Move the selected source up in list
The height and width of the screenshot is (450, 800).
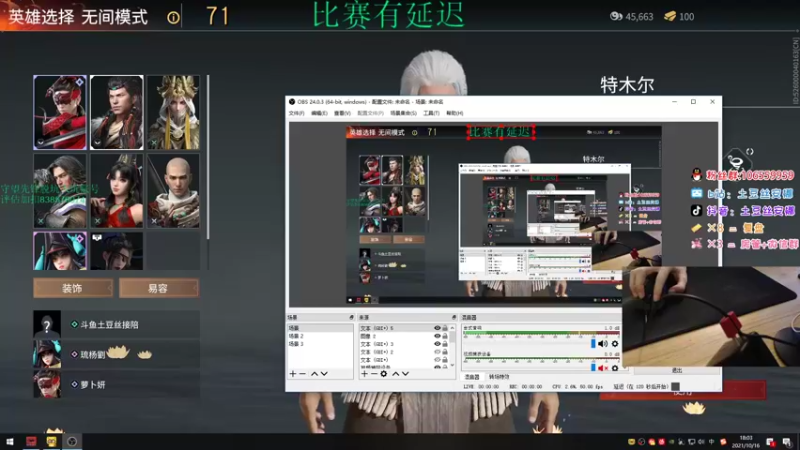(395, 374)
